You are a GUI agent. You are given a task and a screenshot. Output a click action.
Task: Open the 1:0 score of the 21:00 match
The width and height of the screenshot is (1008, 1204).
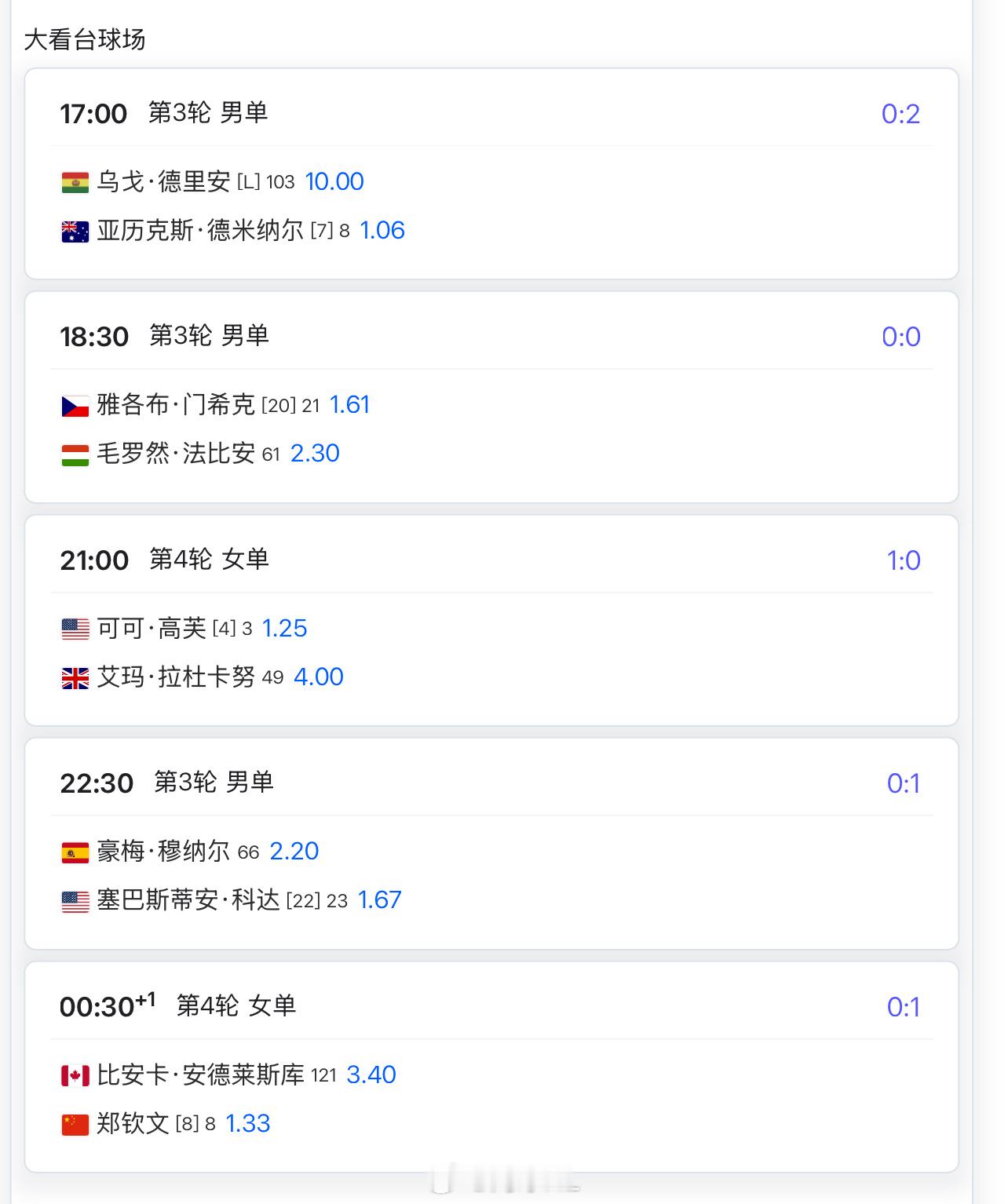[904, 560]
